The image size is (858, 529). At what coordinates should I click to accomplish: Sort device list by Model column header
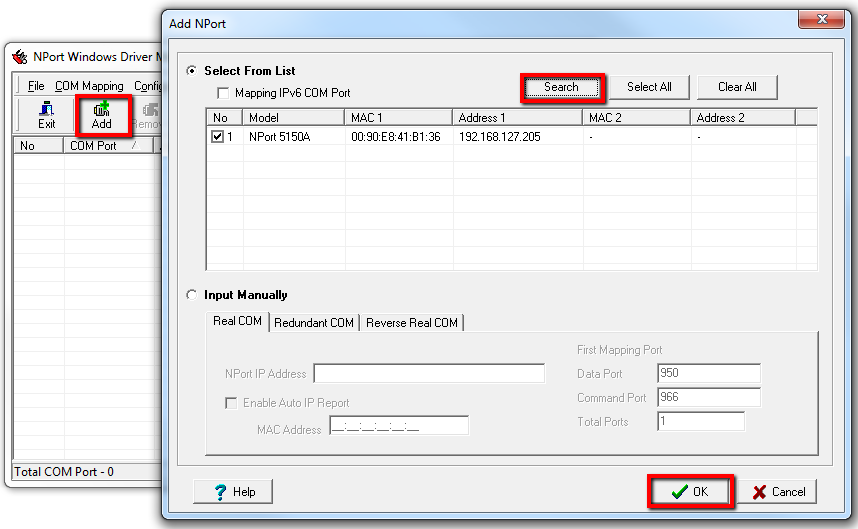point(293,118)
